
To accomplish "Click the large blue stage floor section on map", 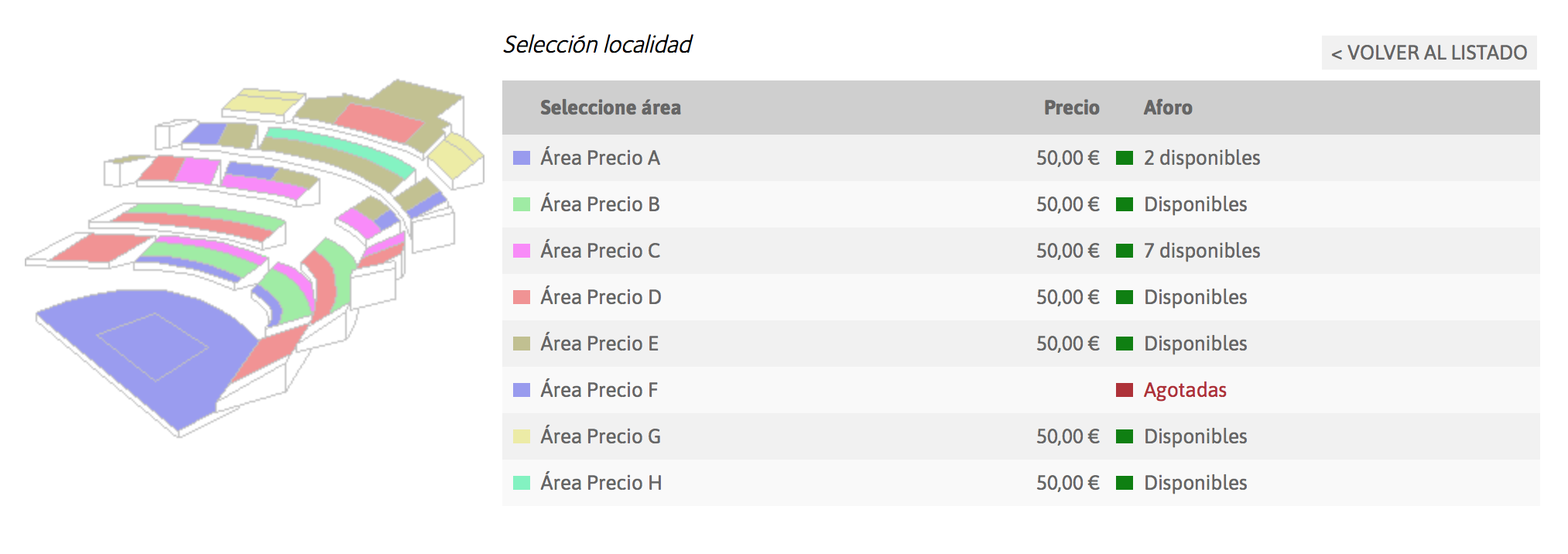I will click(x=147, y=348).
